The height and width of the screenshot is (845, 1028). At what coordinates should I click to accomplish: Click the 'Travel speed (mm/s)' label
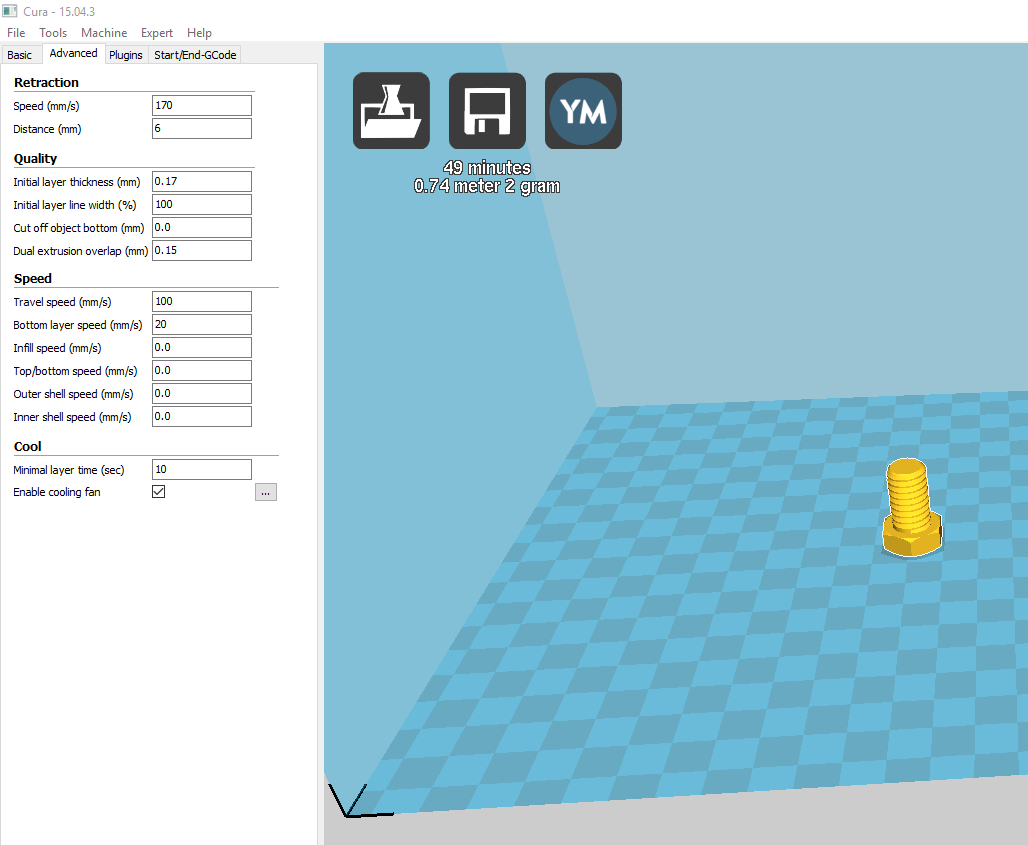(x=62, y=302)
